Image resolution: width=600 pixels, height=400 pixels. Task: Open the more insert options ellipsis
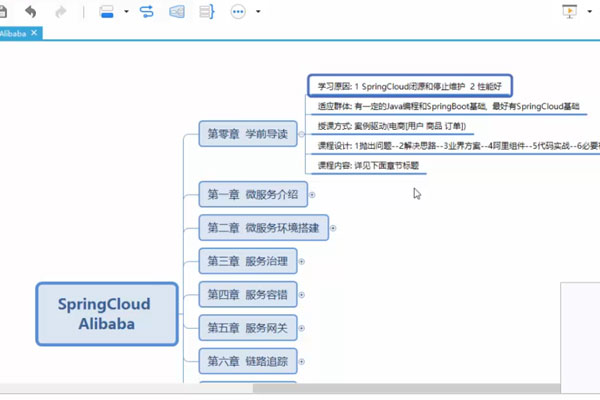pyautogui.click(x=238, y=11)
